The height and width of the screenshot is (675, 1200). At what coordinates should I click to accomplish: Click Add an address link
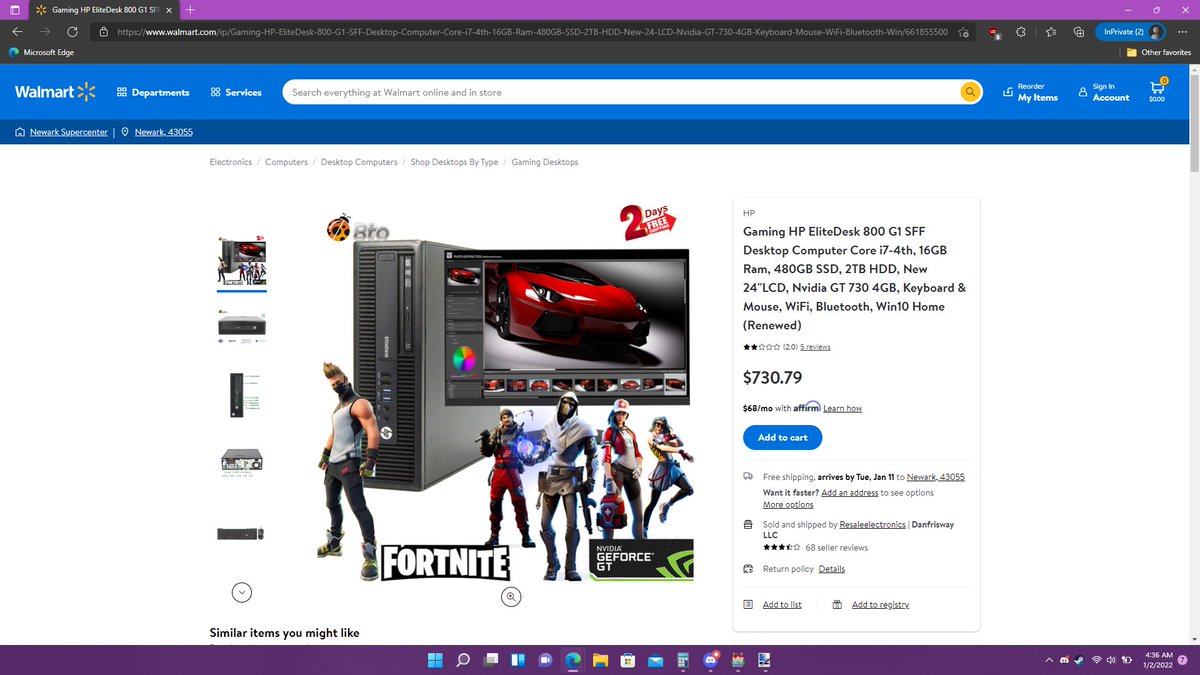850,492
